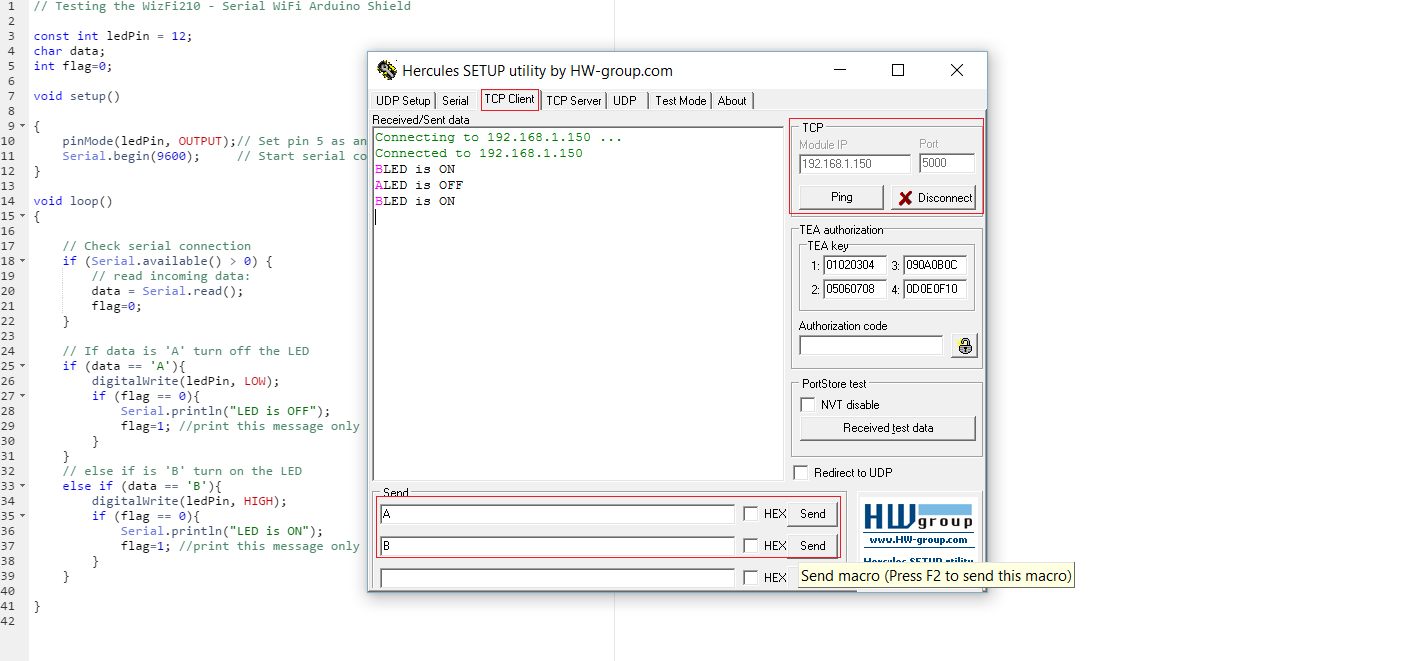This screenshot has width=1425, height=661.
Task: Click the comment '// Check serial connection'
Action: 157,246
